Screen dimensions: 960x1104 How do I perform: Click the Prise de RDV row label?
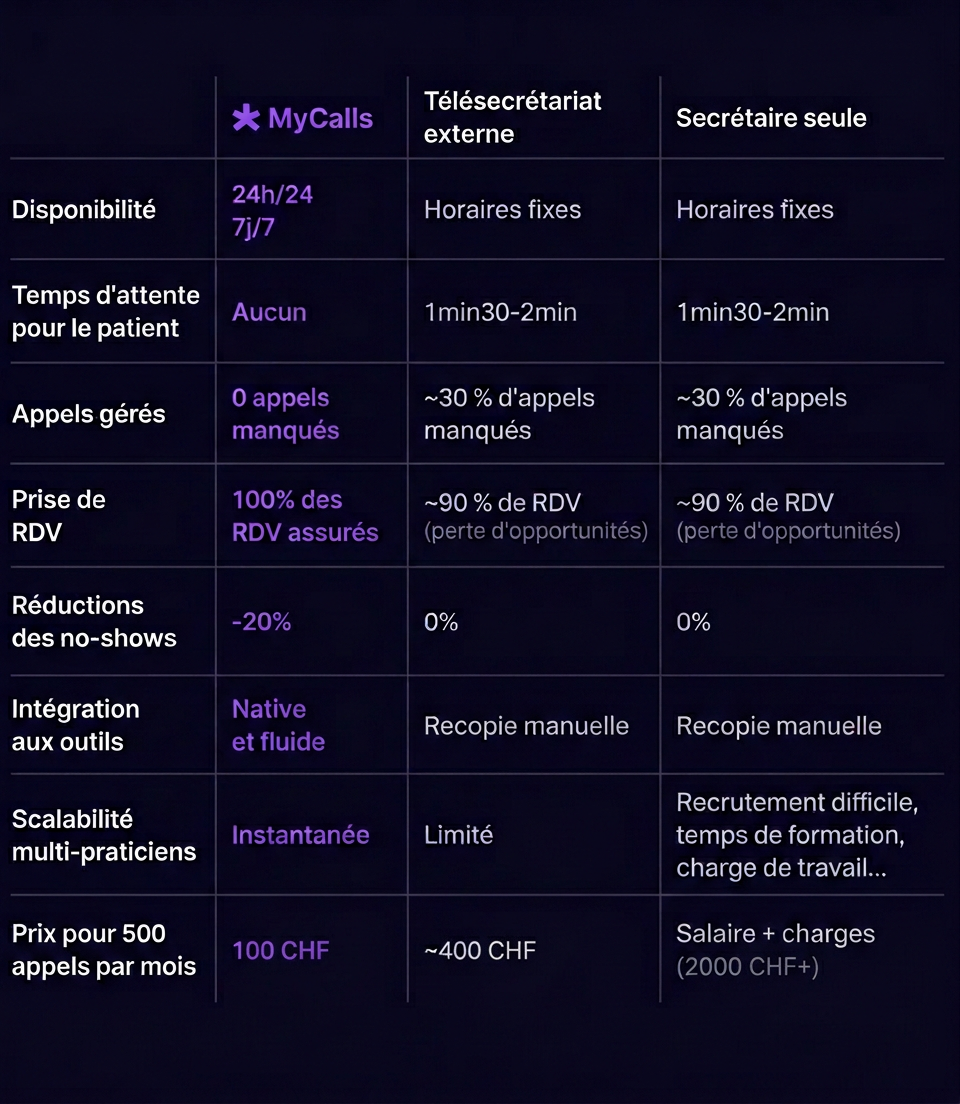(x=58, y=516)
